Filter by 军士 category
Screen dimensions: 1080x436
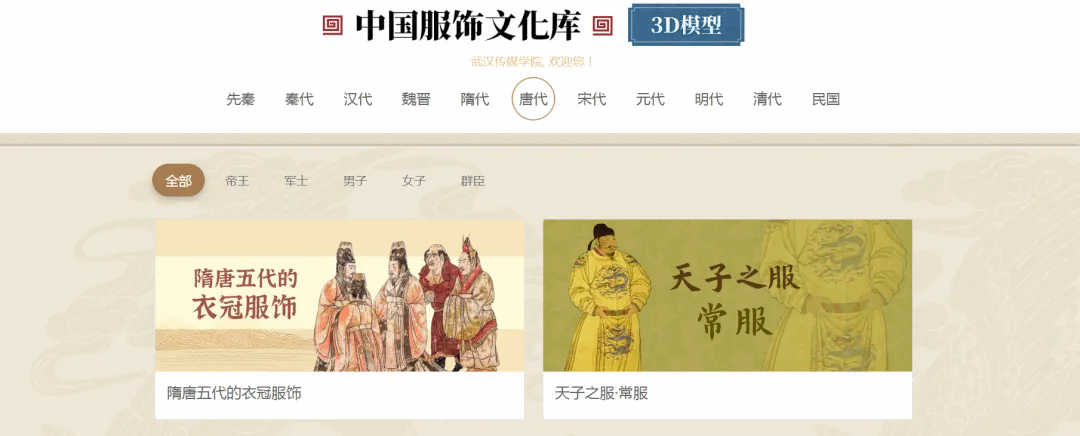[x=296, y=181]
